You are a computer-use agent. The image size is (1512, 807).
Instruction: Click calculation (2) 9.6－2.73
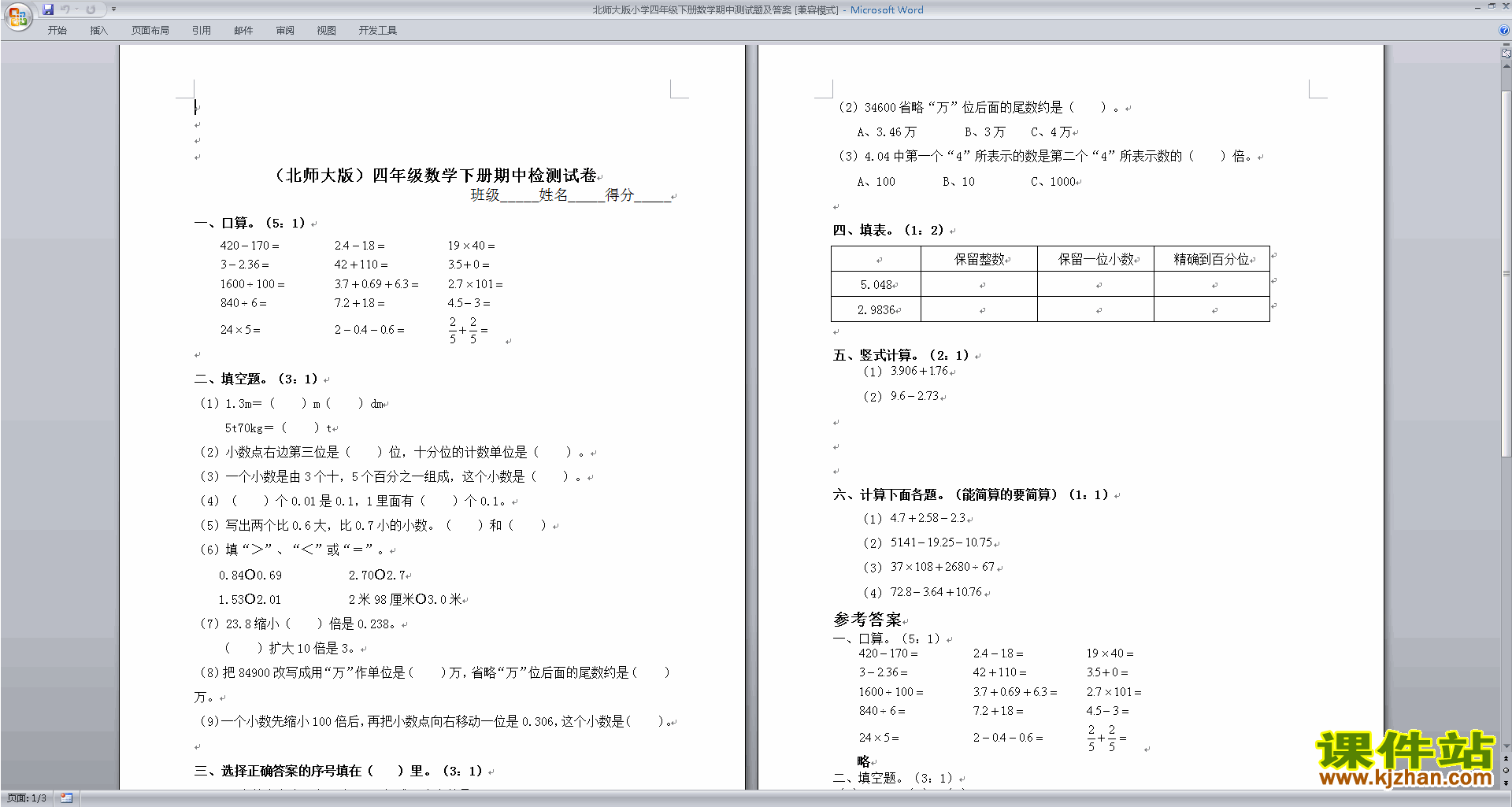(901, 396)
